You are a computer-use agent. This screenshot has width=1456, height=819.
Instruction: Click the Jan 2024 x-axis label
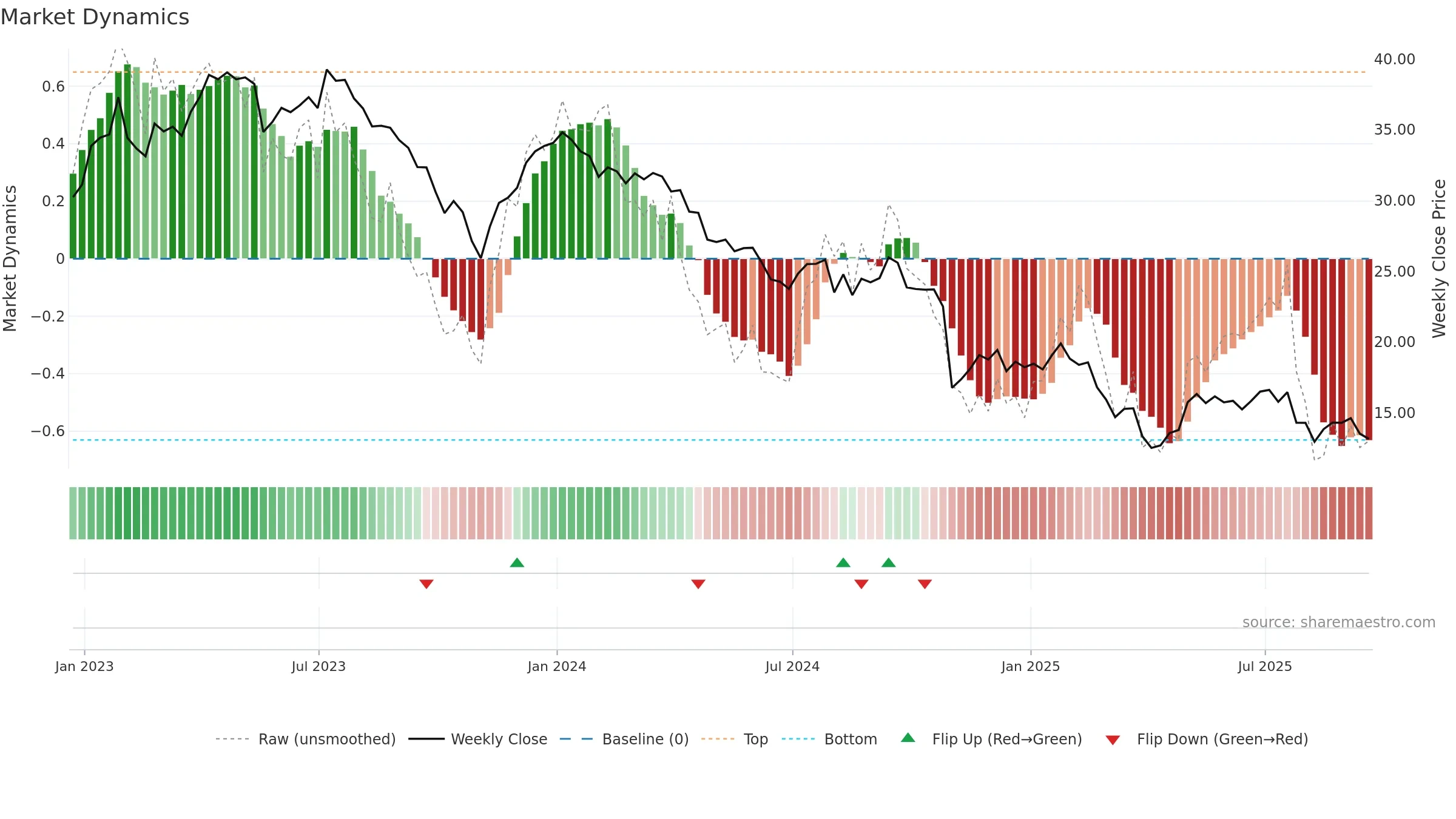tap(557, 666)
